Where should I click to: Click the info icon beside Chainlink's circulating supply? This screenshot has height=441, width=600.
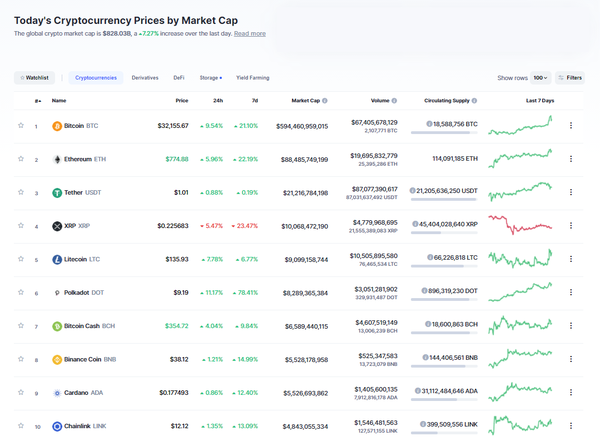tap(423, 424)
